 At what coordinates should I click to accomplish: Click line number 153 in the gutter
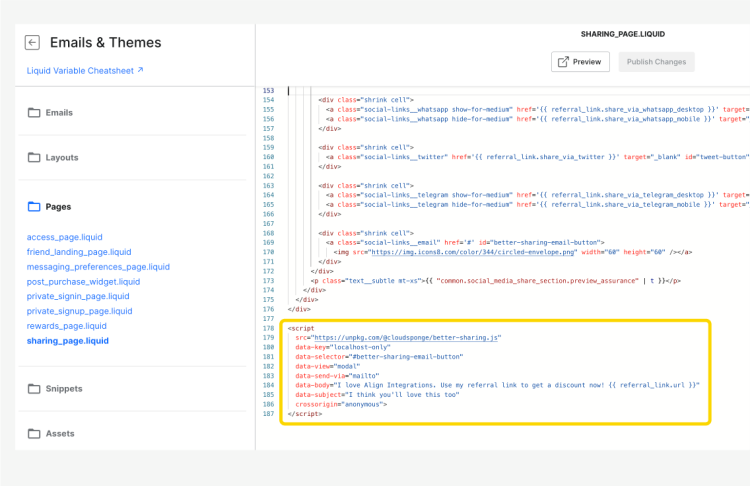coord(268,90)
